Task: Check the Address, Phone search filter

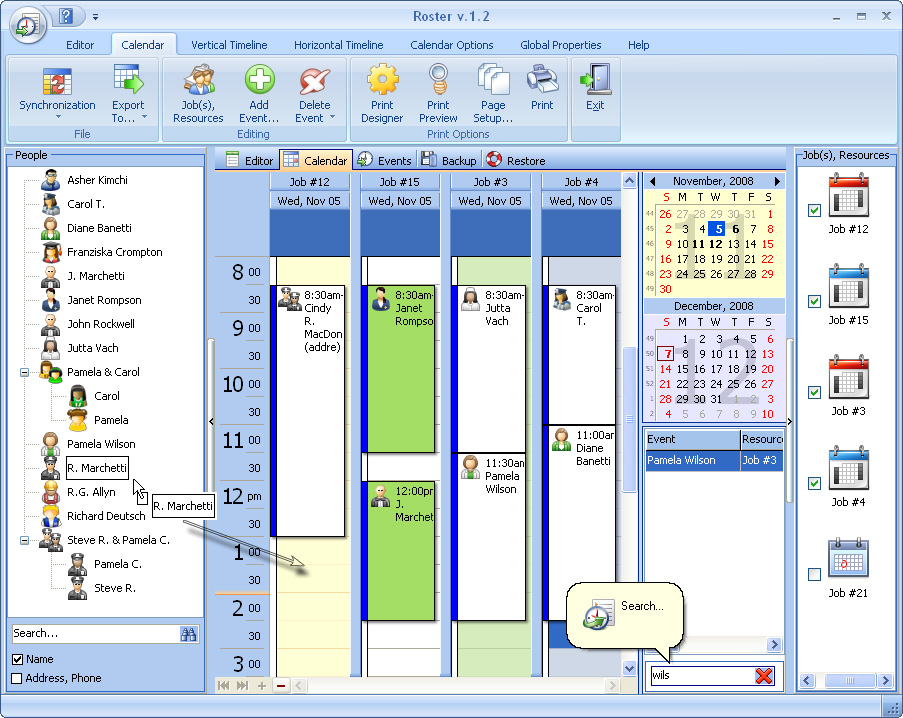Action: (x=16, y=676)
